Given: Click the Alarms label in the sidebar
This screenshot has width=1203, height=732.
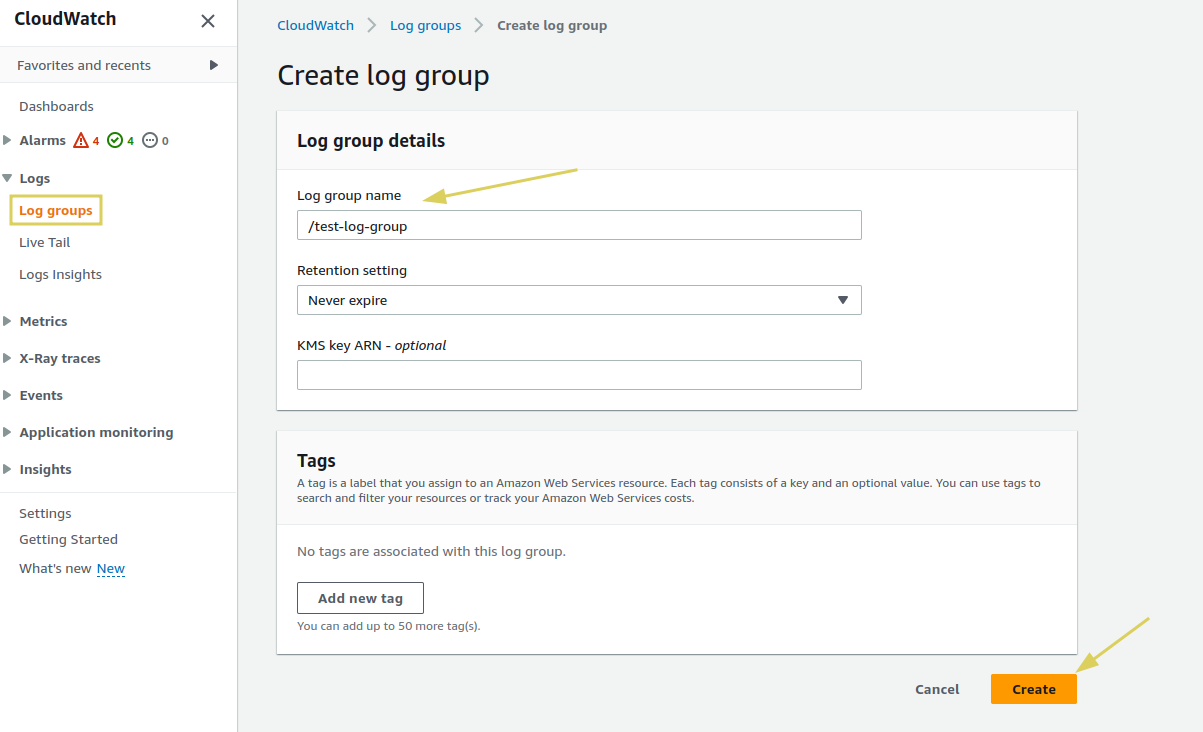Looking at the screenshot, I should coord(43,140).
